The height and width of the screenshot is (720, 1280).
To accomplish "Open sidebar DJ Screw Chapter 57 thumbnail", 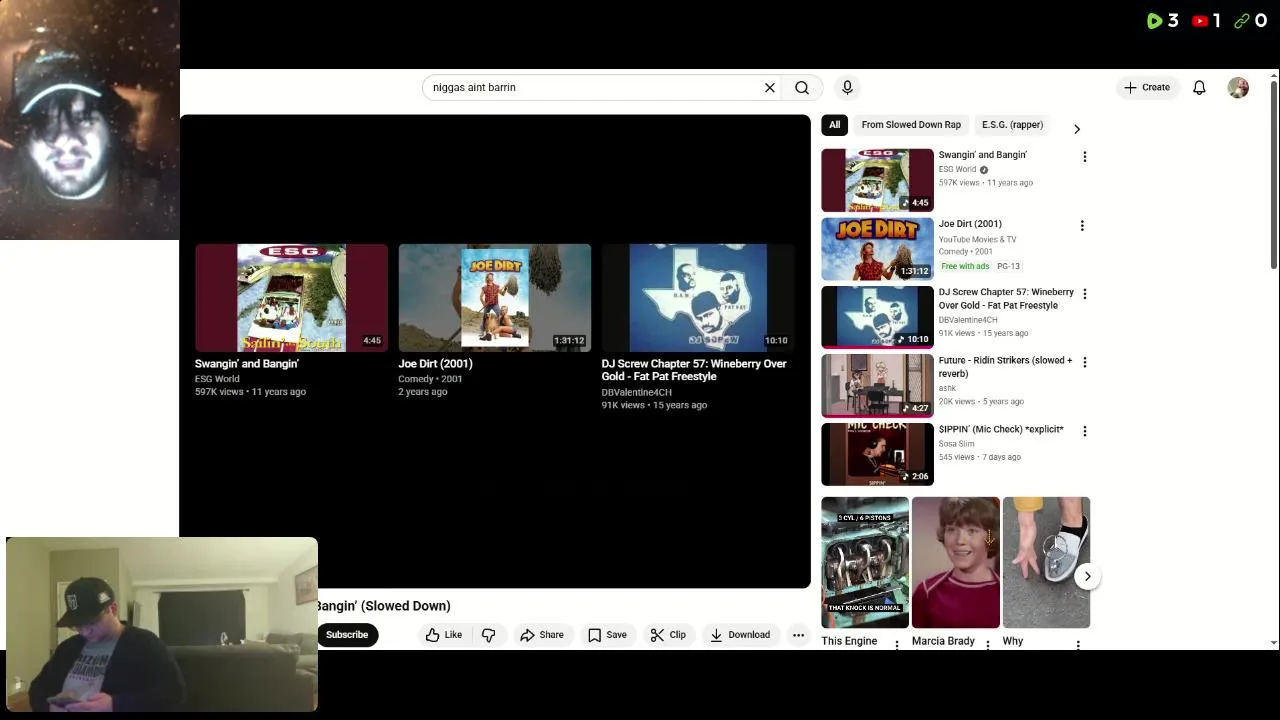I will pos(877,317).
